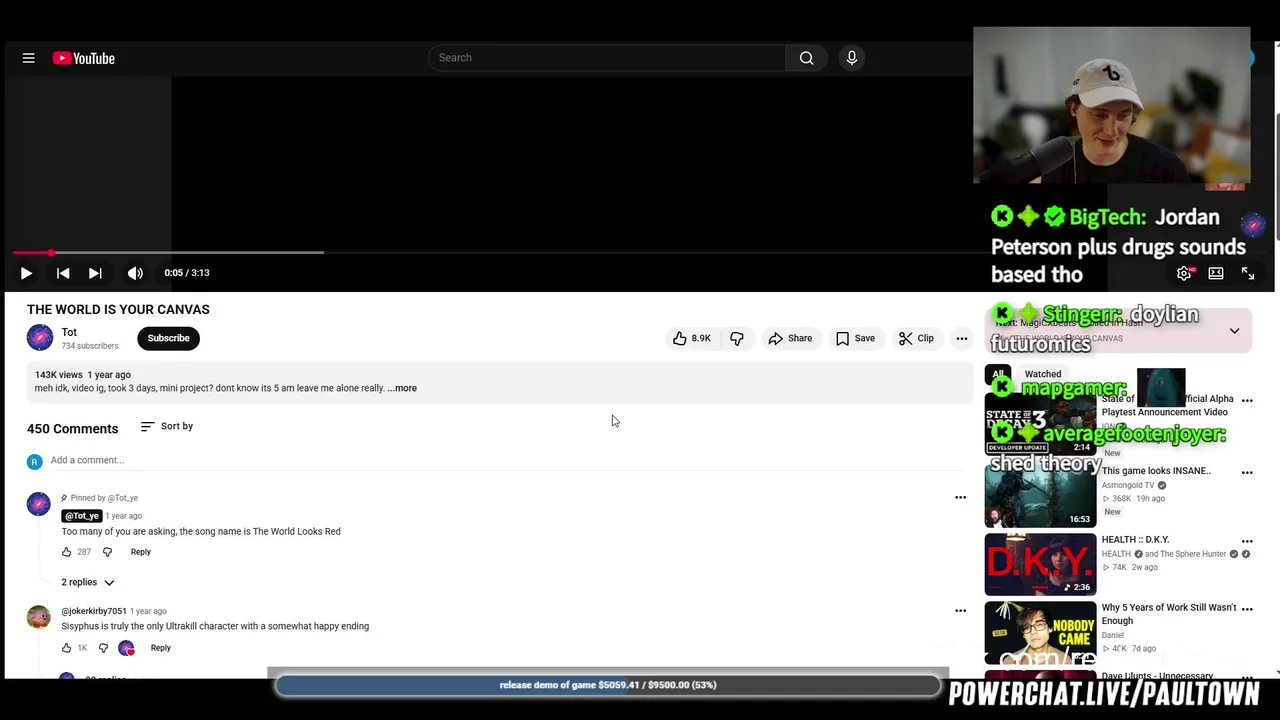Open HEALTH :: D.K.Y. video thumbnail
Screen dimensions: 1280x720
[1040, 565]
